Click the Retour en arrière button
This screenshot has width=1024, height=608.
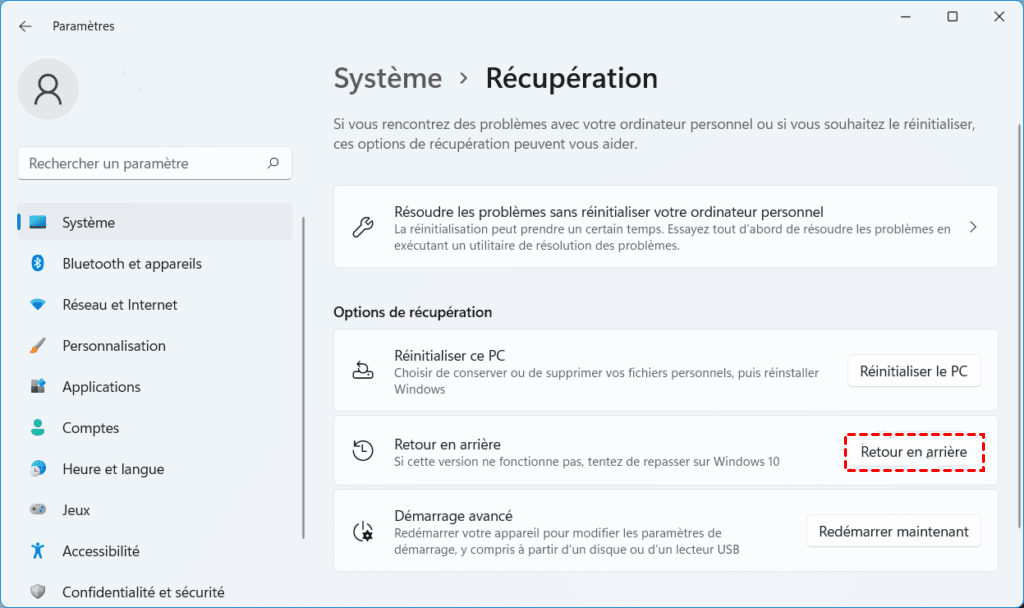click(x=914, y=452)
